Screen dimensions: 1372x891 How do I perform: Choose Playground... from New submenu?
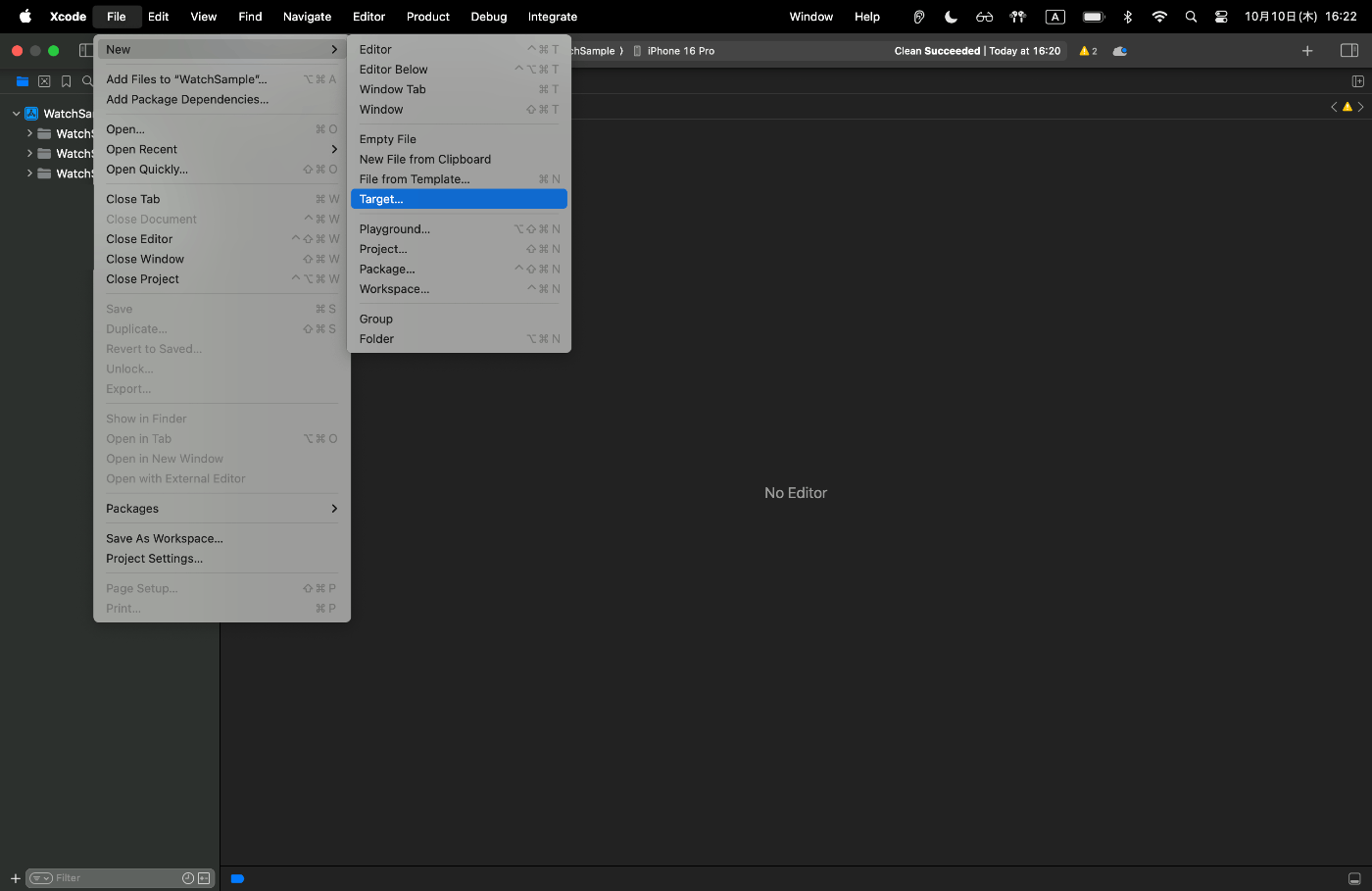(459, 229)
